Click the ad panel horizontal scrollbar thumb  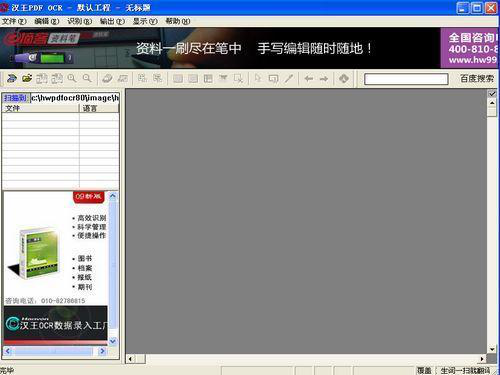coord(53,351)
